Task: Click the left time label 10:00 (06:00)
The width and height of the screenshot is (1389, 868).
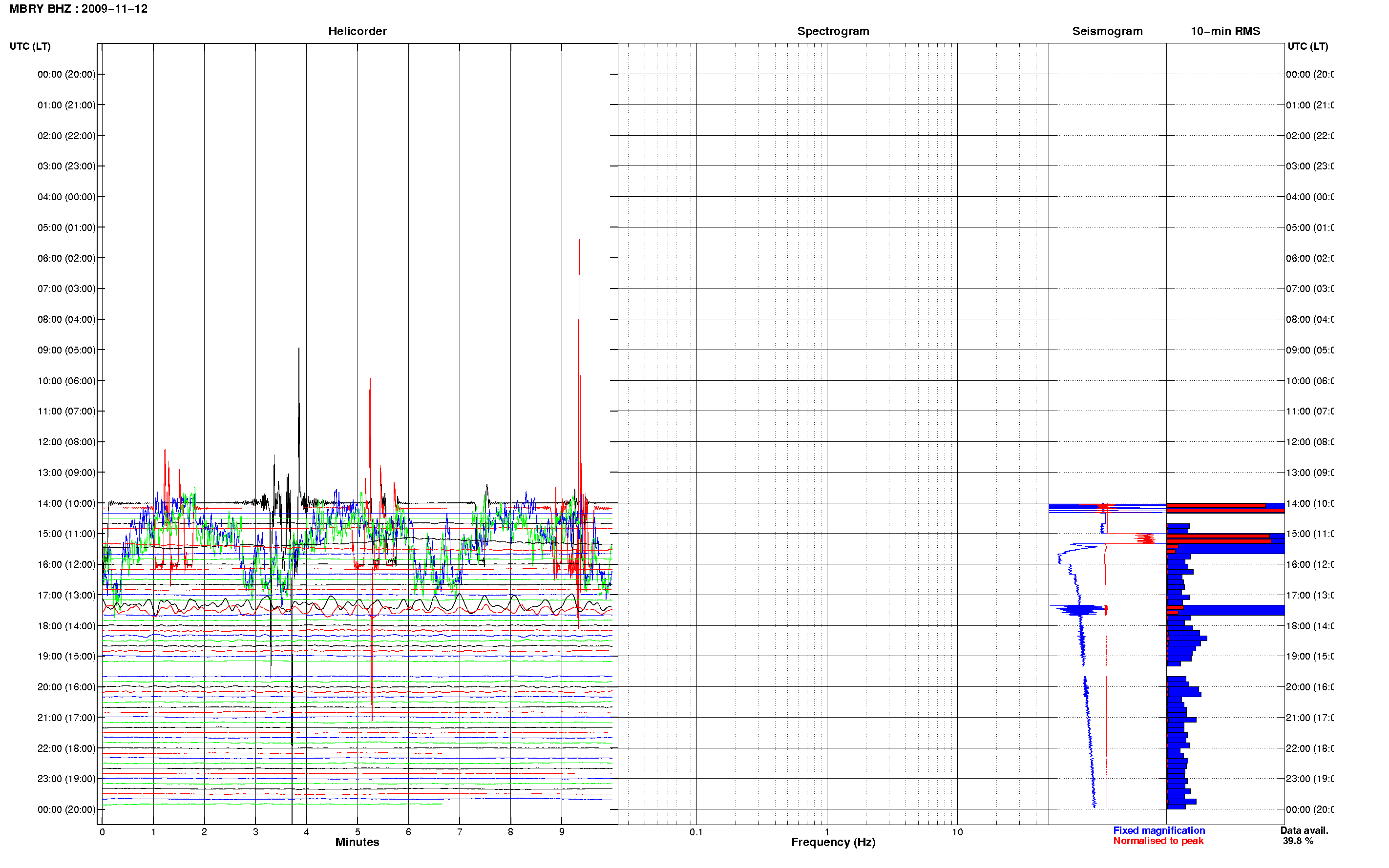Action: [66, 381]
